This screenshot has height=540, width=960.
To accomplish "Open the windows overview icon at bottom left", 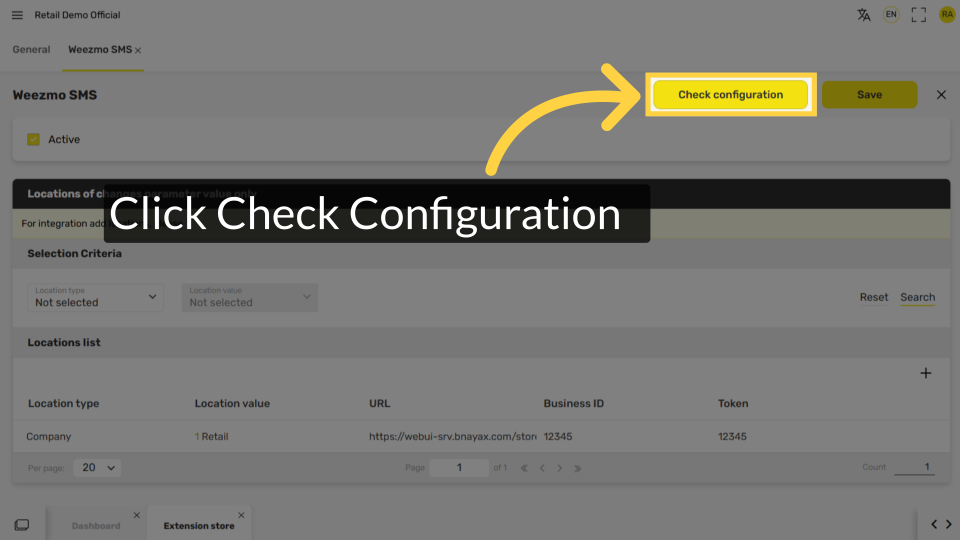I will click(x=21, y=525).
